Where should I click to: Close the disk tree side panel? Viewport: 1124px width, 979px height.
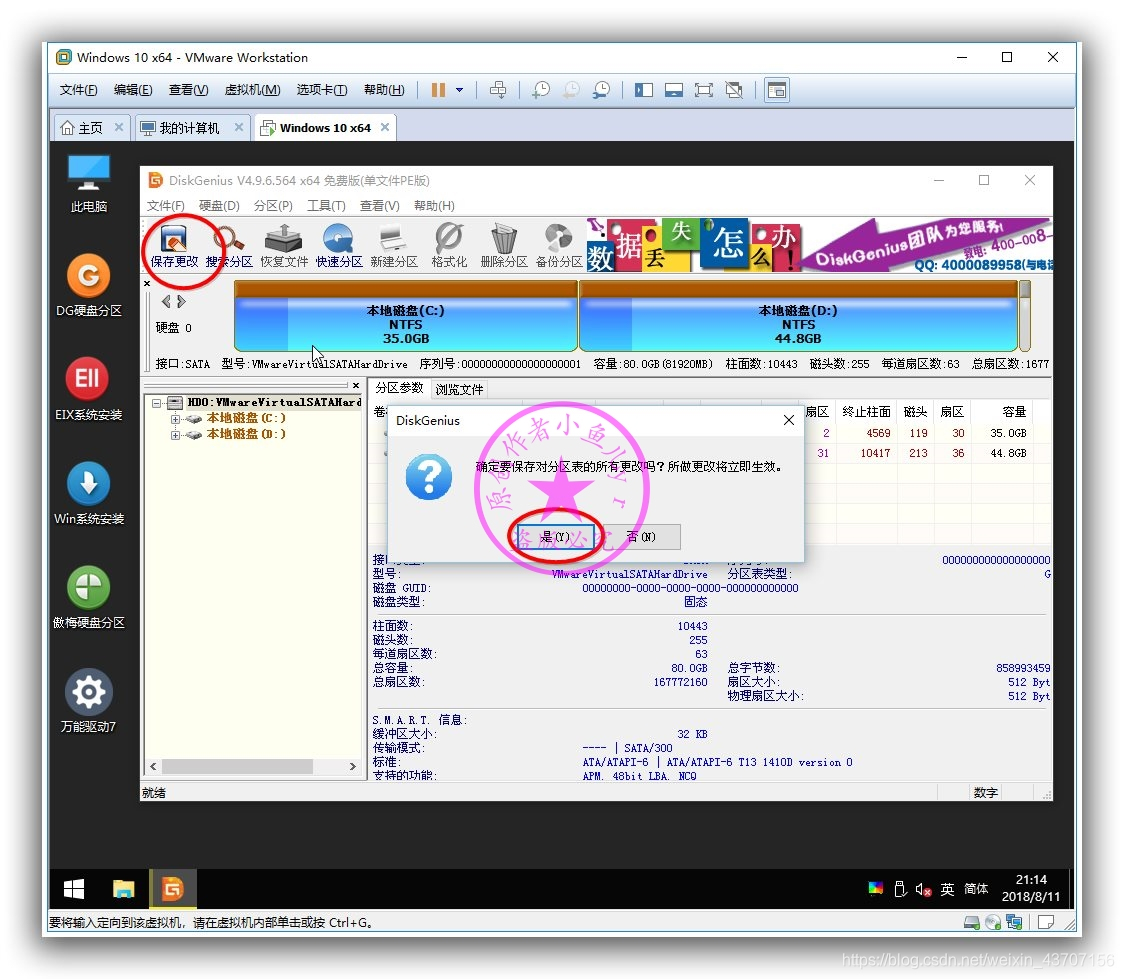[x=356, y=386]
